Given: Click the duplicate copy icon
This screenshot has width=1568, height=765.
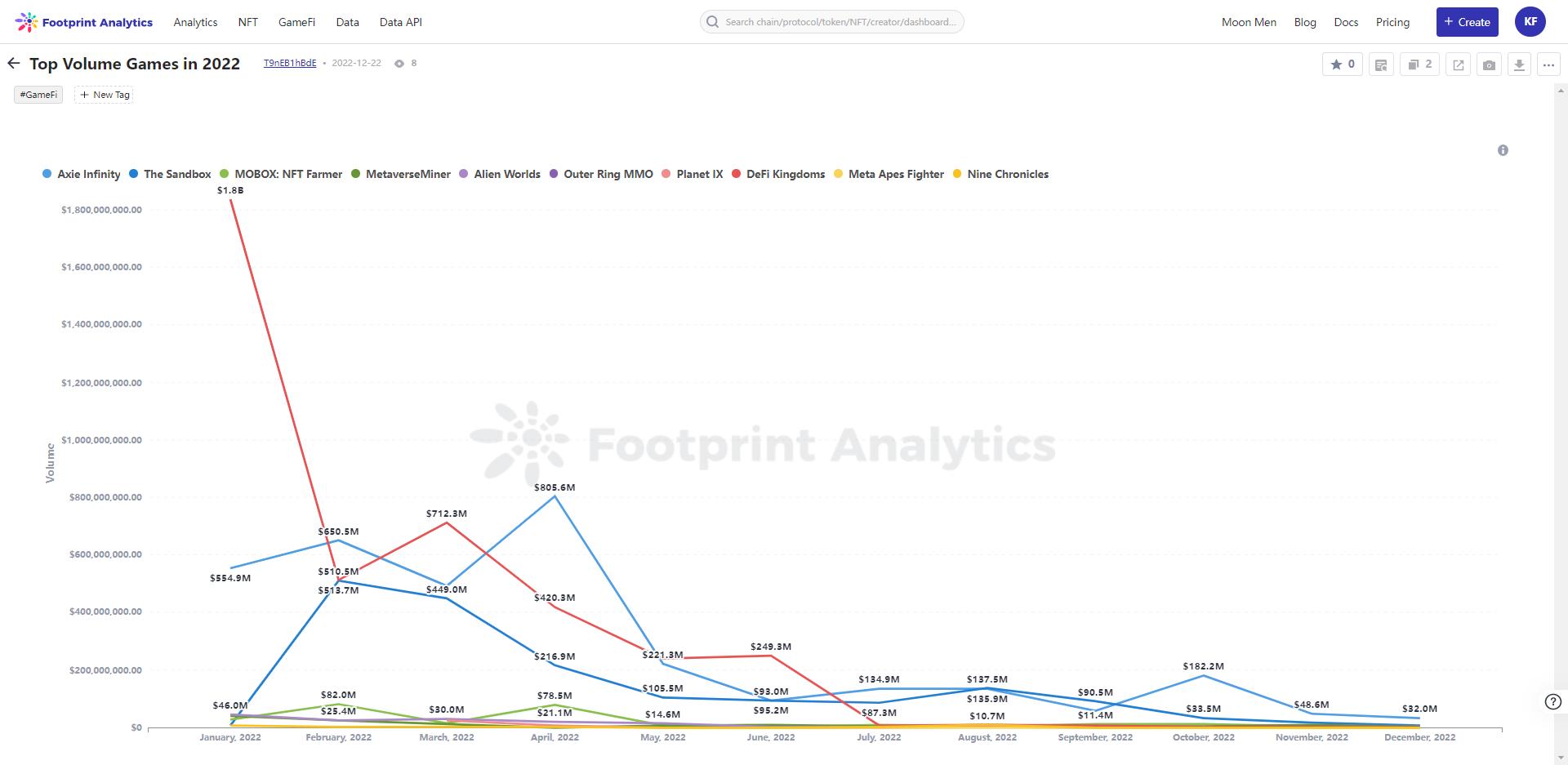Looking at the screenshot, I should pos(1419,64).
